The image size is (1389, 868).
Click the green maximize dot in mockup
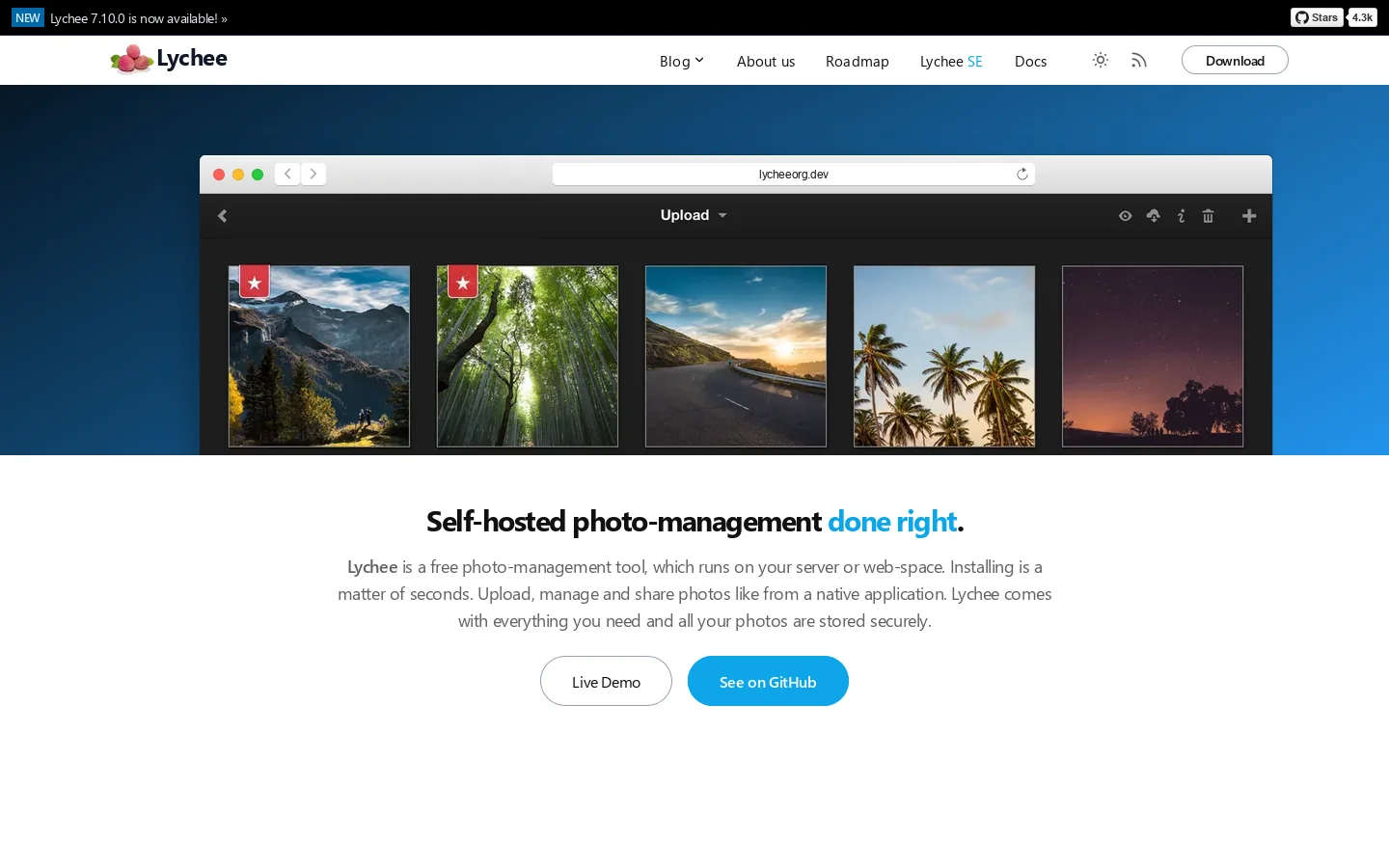coord(258,175)
